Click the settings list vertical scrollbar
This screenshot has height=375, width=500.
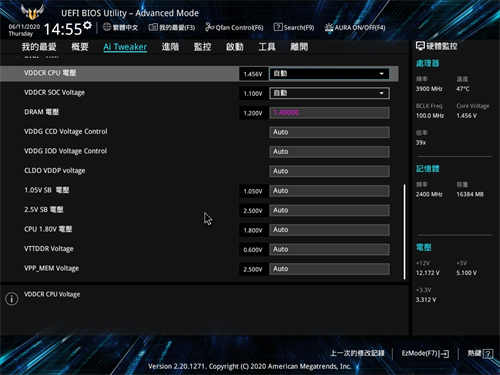click(x=404, y=232)
